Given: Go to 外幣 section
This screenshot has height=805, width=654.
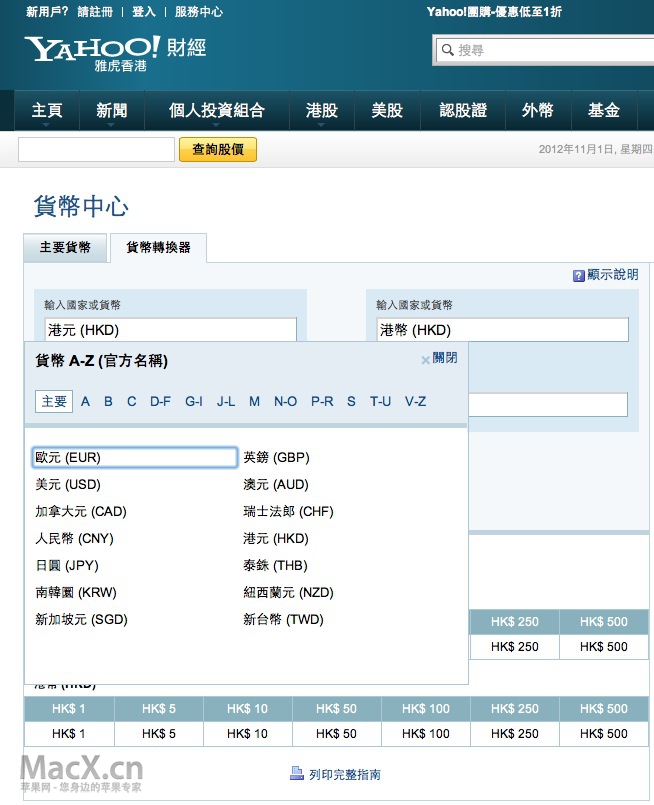Looking at the screenshot, I should point(538,110).
